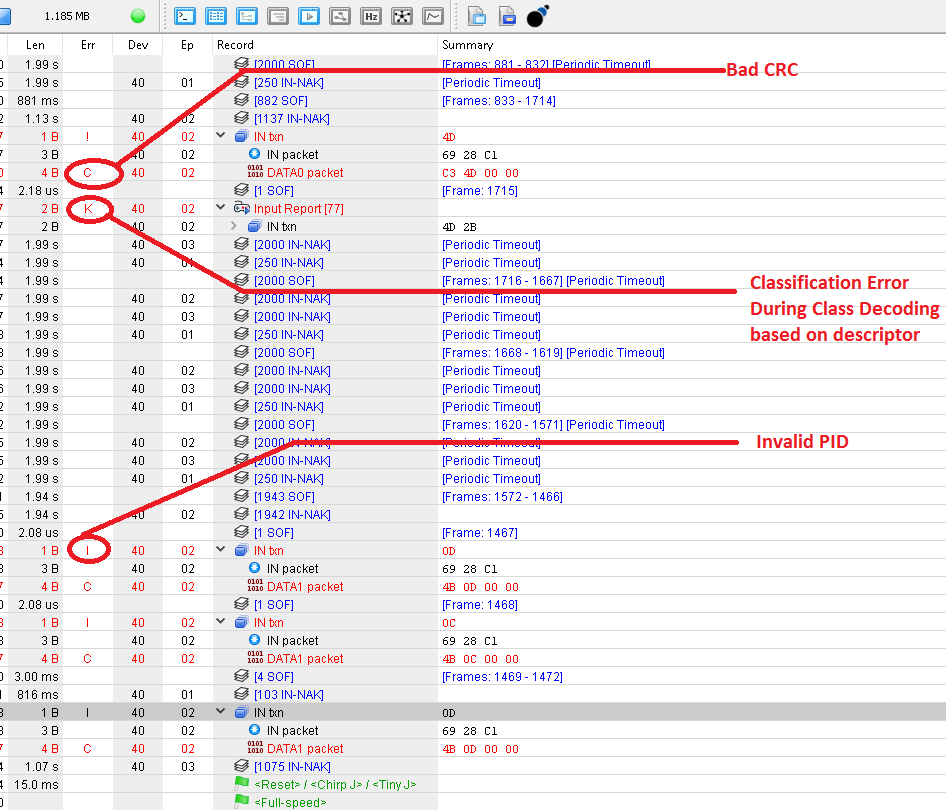Click the green capture status indicator
The height and width of the screenshot is (810, 946).
coord(138,16)
